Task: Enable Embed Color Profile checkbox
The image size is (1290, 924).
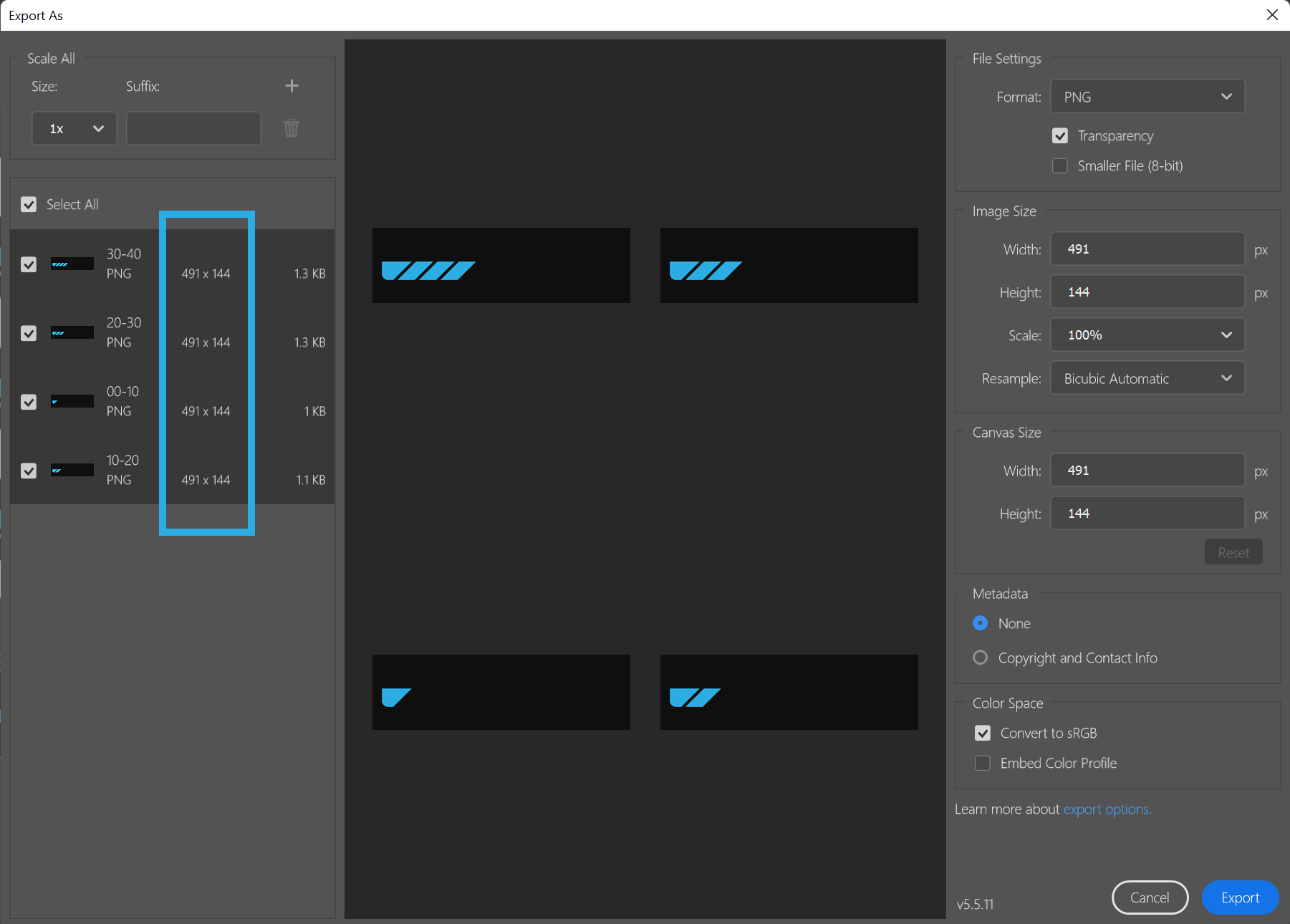Action: tap(983, 763)
